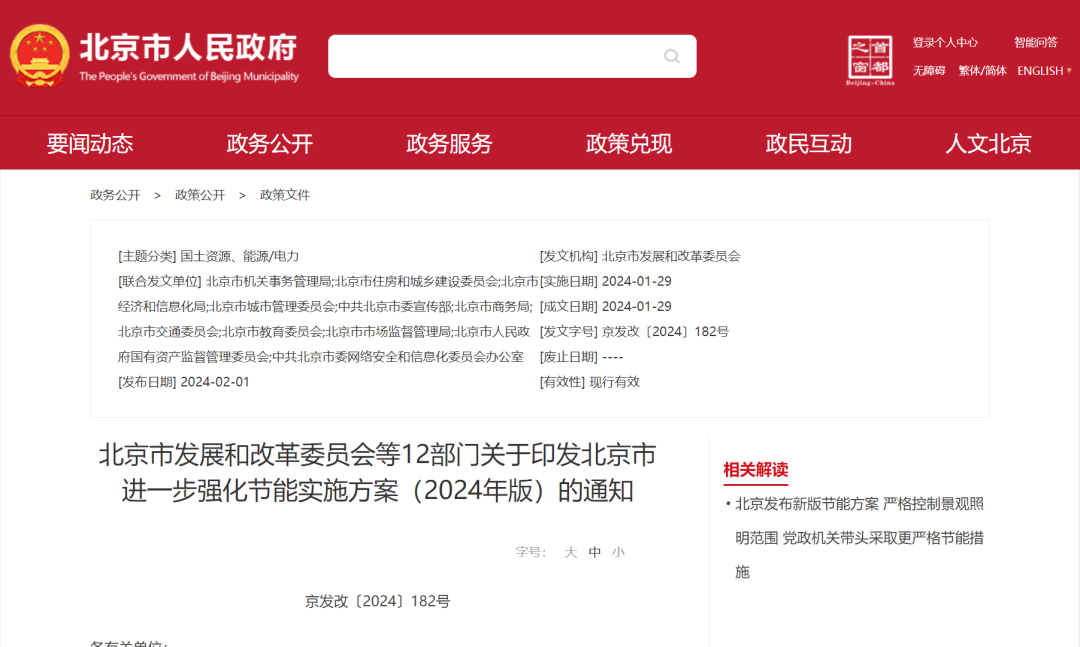Click the national emblem logo
The width and height of the screenshot is (1080, 647).
(40, 56)
